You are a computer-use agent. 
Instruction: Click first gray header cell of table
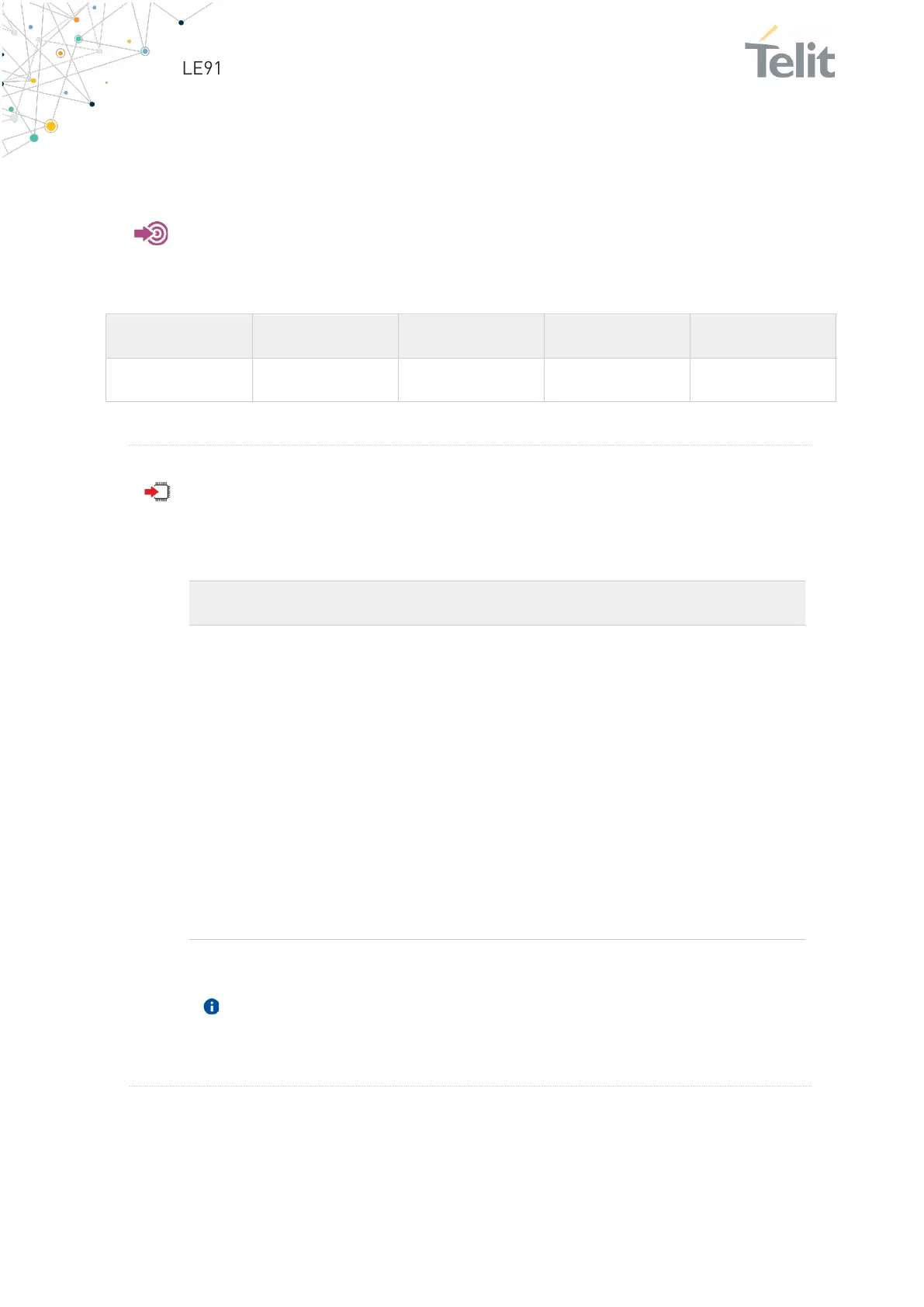click(179, 336)
